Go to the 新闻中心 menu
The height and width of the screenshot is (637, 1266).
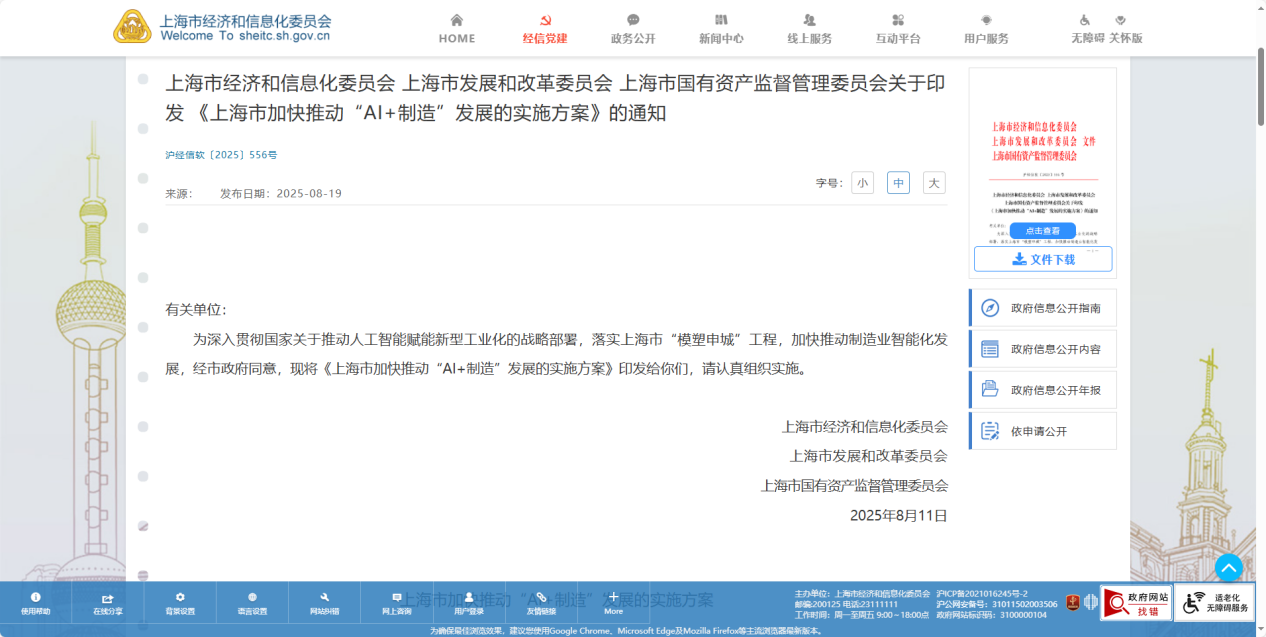pyautogui.click(x=721, y=29)
